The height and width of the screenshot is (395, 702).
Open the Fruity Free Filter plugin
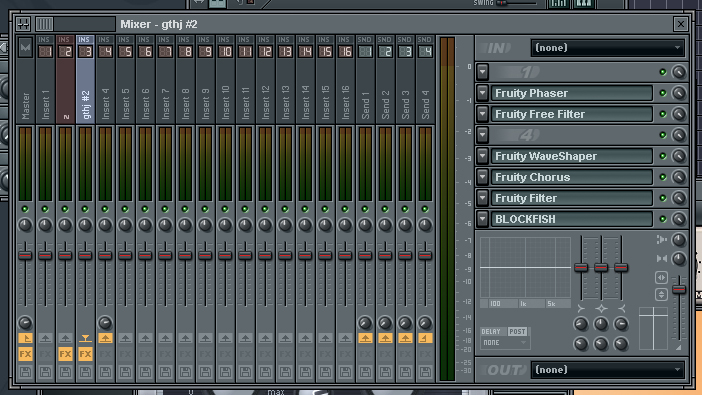click(572, 114)
